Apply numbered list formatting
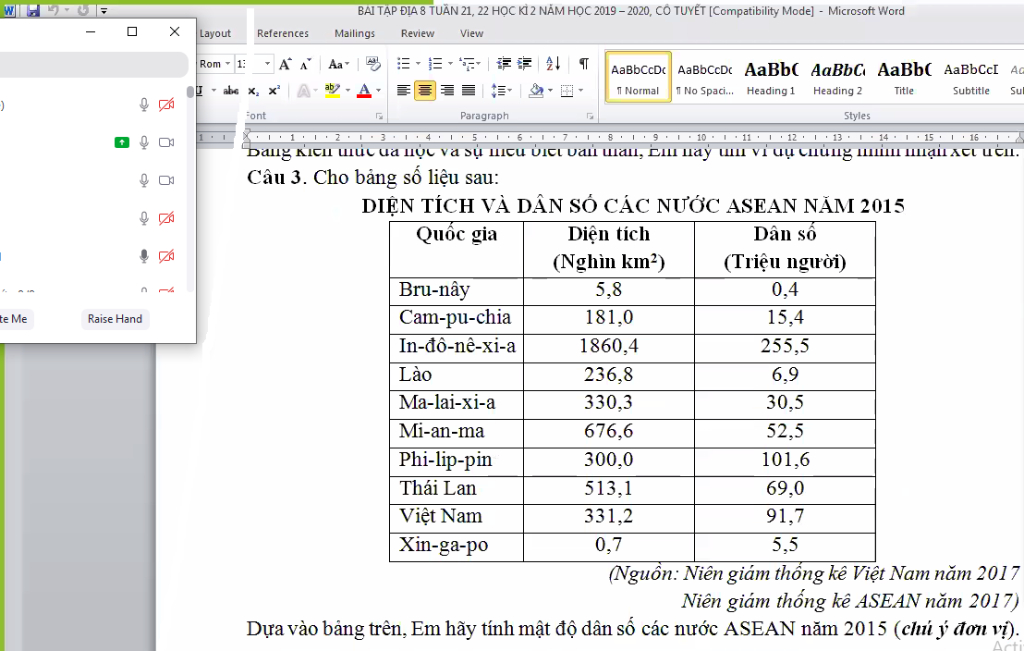The height and width of the screenshot is (651, 1024). coord(435,64)
